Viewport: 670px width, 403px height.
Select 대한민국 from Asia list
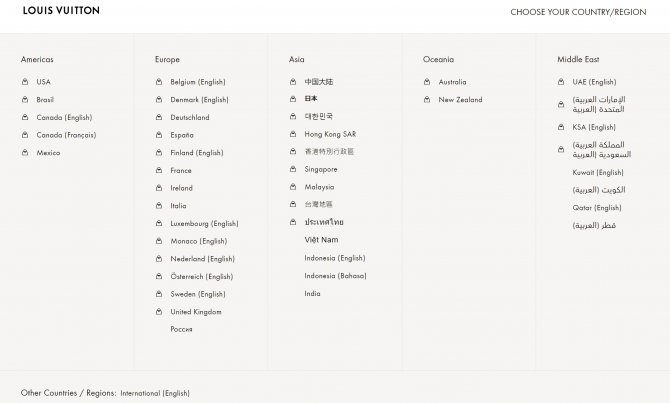pos(318,116)
